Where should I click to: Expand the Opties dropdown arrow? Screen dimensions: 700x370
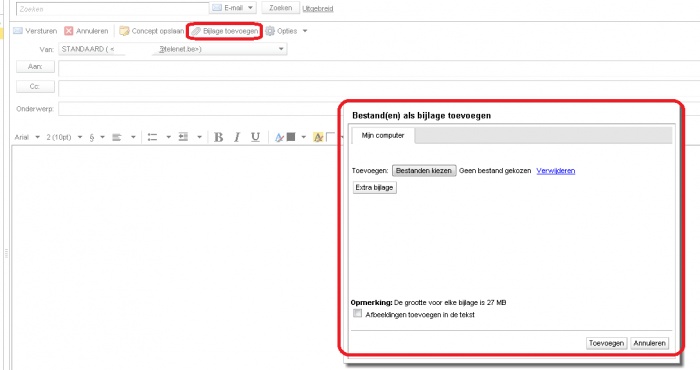(305, 31)
